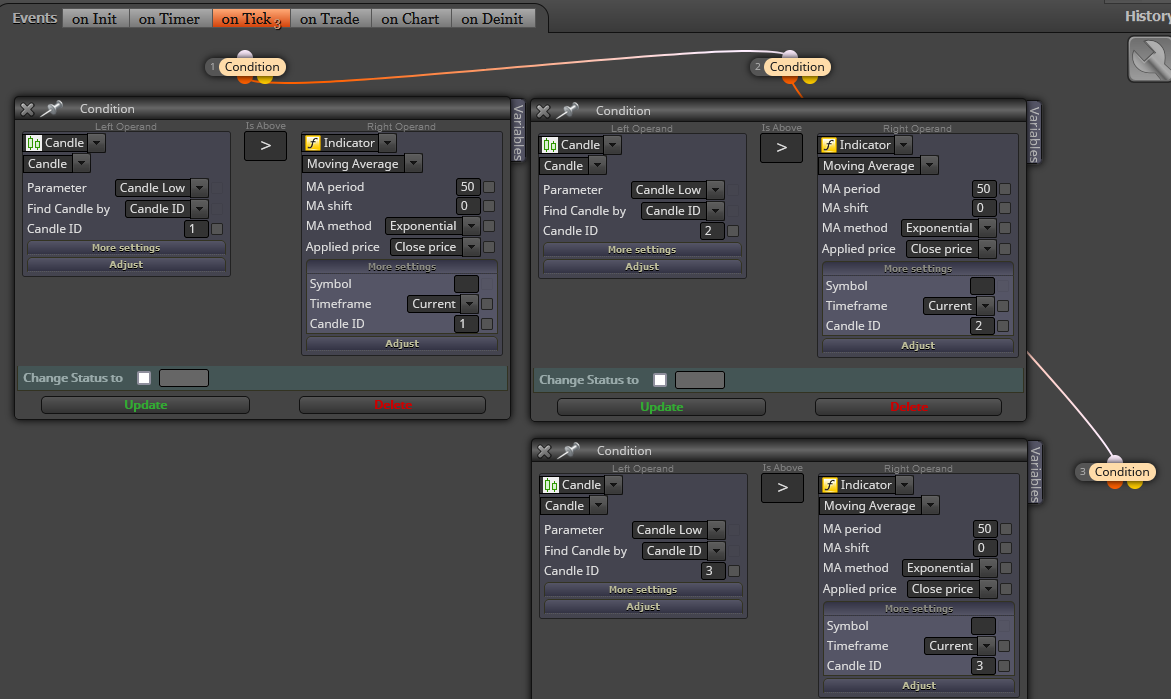
Task: Click the Candle icon in first panel
Action: point(34,143)
